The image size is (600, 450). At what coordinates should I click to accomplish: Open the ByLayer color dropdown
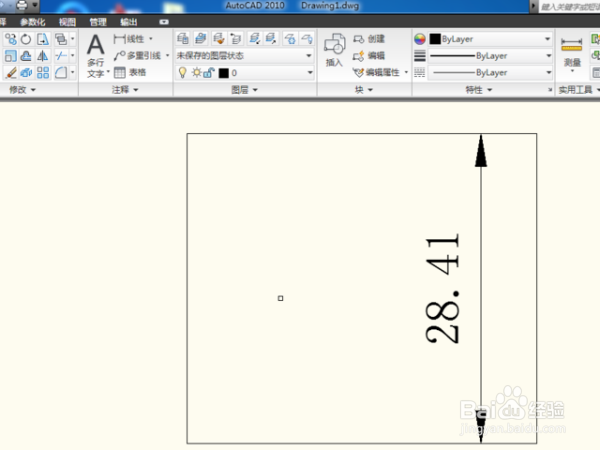coord(490,39)
